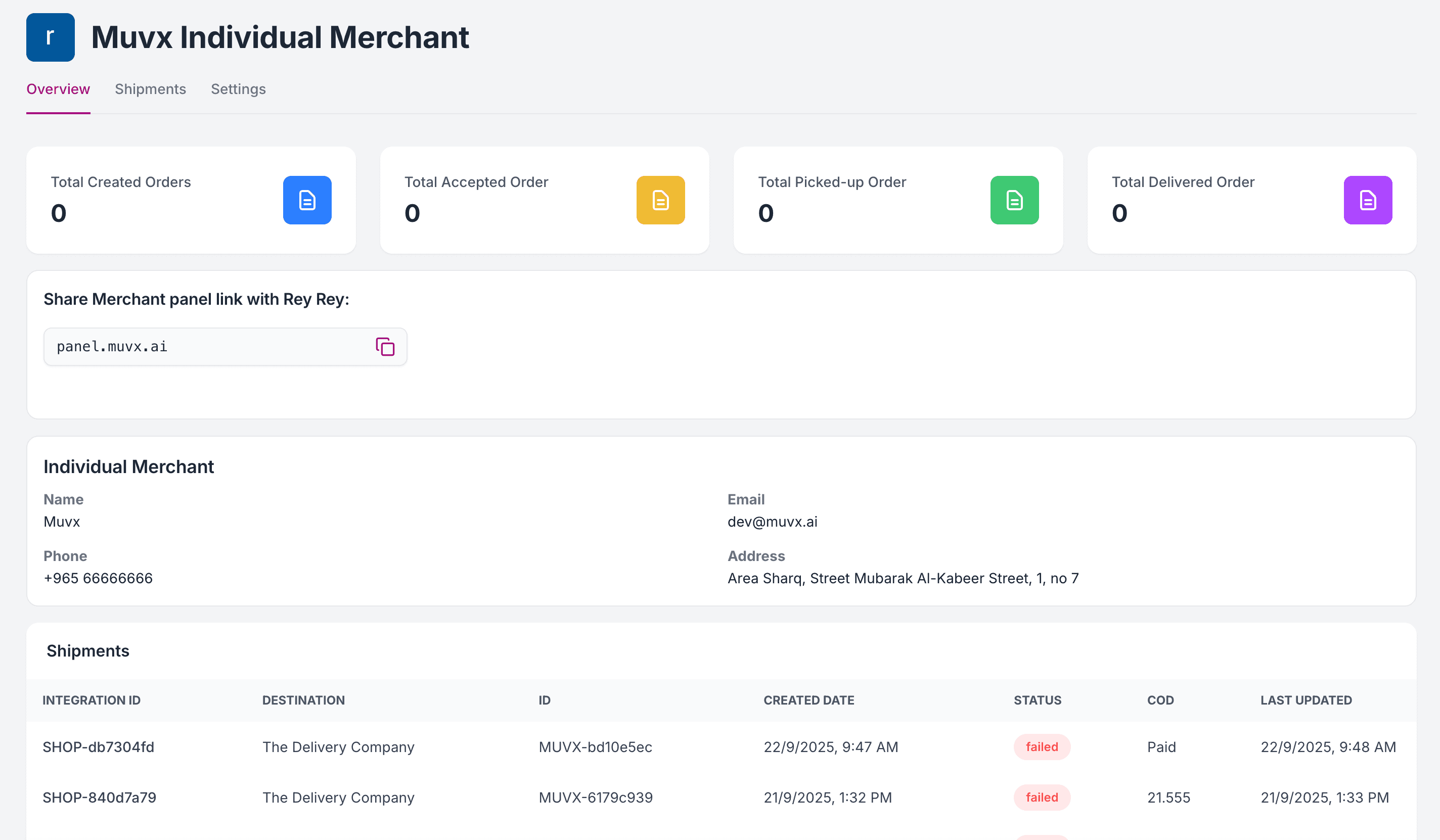Image resolution: width=1440 pixels, height=840 pixels.
Task: Switch to the Shipments tab
Action: [150, 89]
